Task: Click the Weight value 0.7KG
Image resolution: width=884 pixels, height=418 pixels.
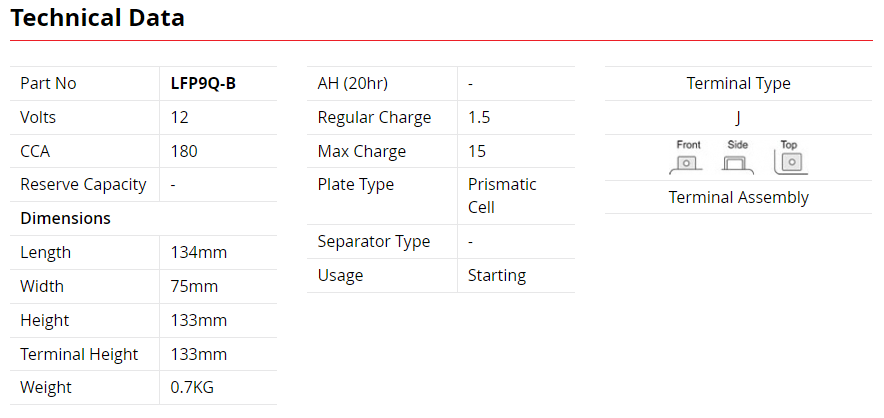Action: (192, 388)
